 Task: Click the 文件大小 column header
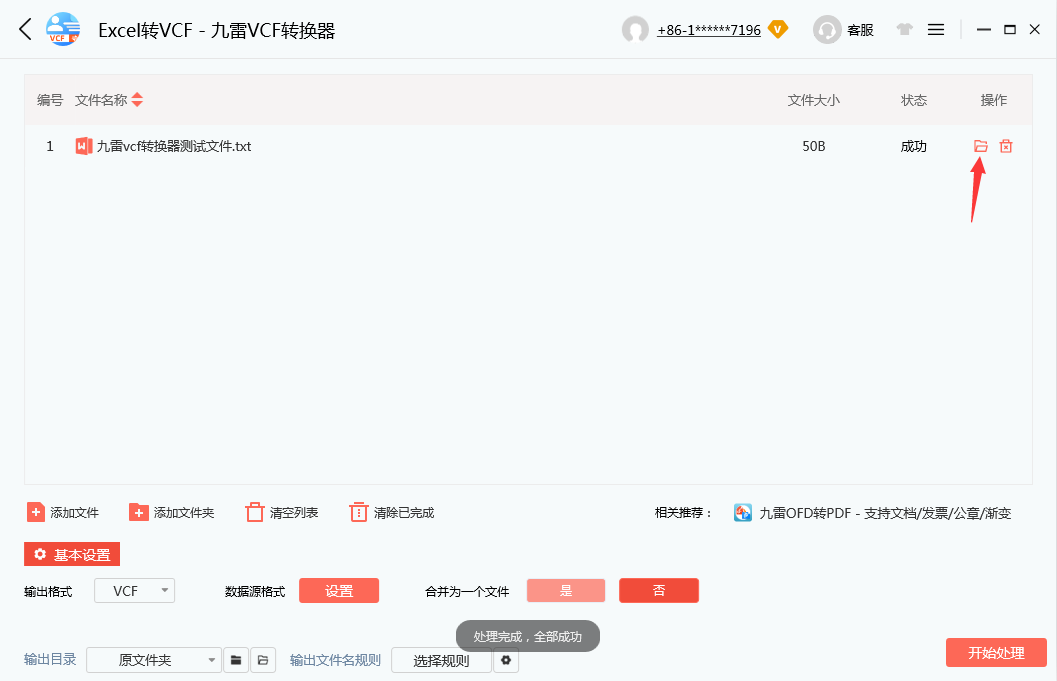tap(814, 100)
